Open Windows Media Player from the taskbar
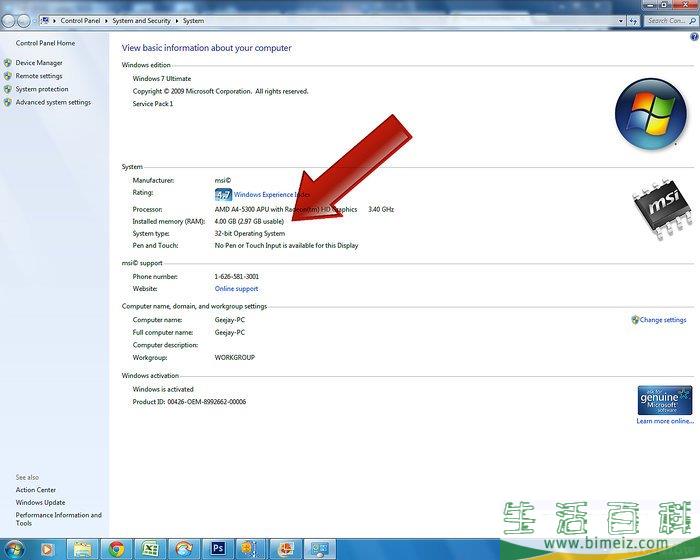The height and width of the screenshot is (560, 700). coord(48,548)
